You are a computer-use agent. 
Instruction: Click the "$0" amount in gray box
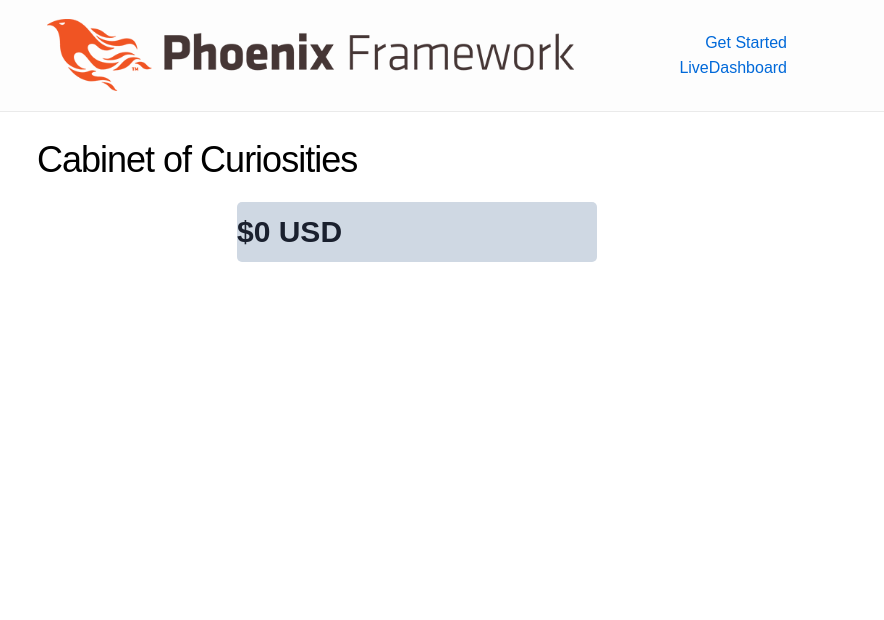253,232
